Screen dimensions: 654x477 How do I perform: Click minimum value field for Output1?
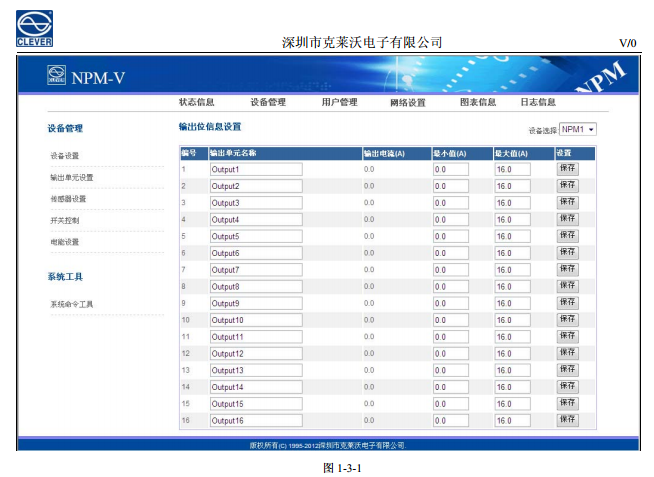pos(450,169)
